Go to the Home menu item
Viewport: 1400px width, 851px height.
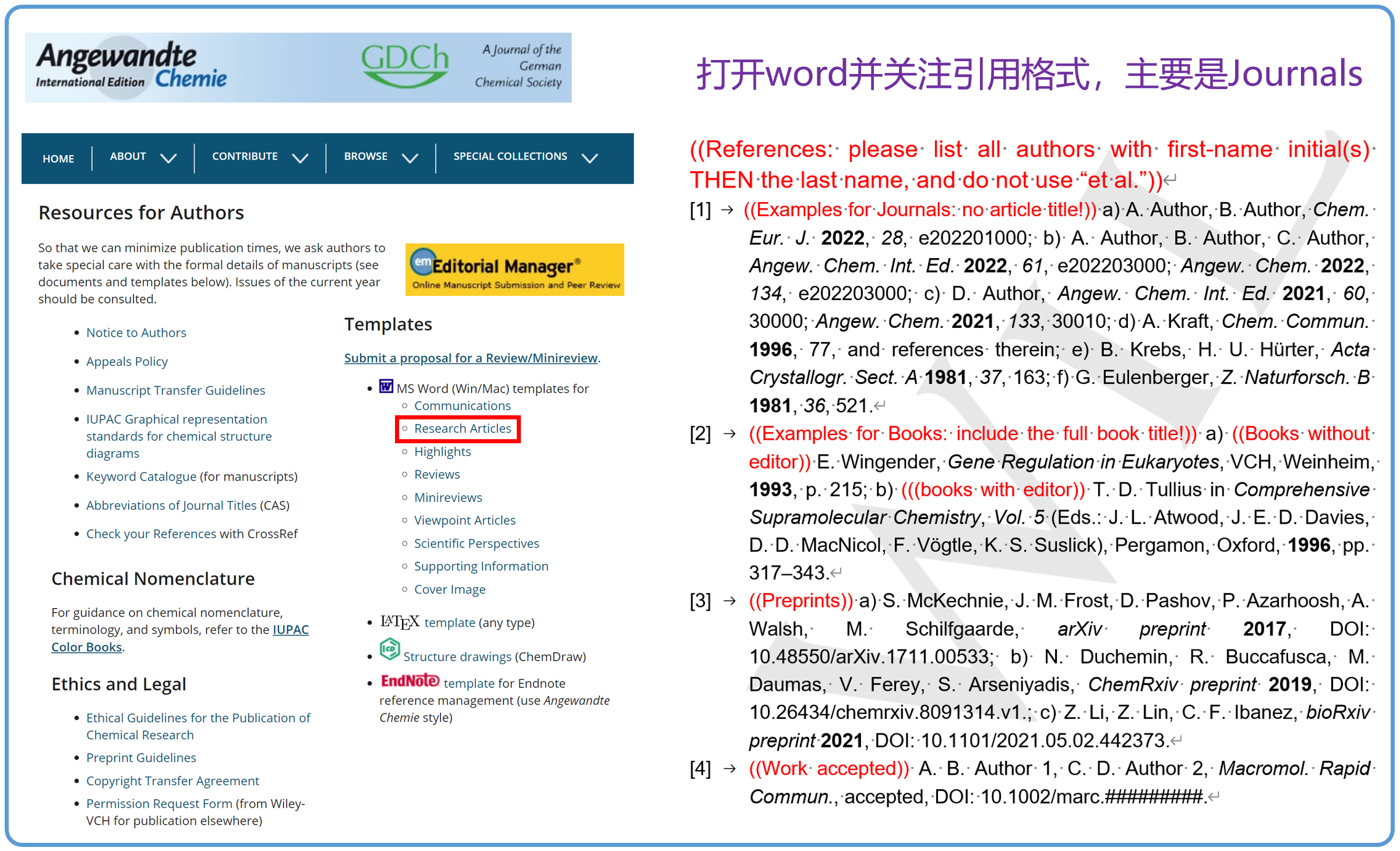click(x=58, y=158)
